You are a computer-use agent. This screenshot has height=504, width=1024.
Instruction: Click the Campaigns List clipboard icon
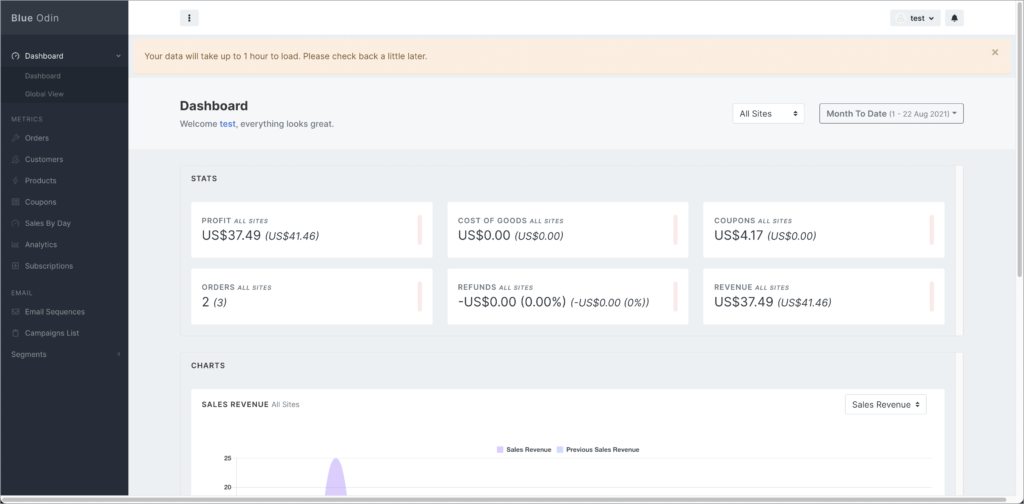pos(16,333)
